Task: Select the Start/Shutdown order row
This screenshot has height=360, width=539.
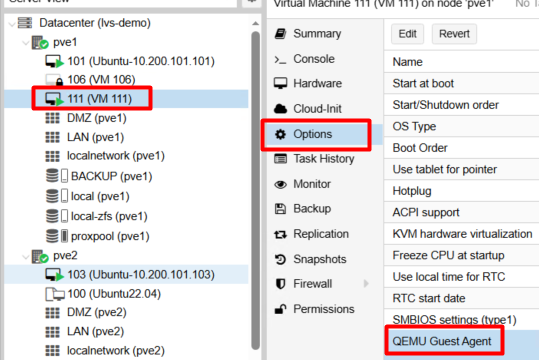Action: 461,105
